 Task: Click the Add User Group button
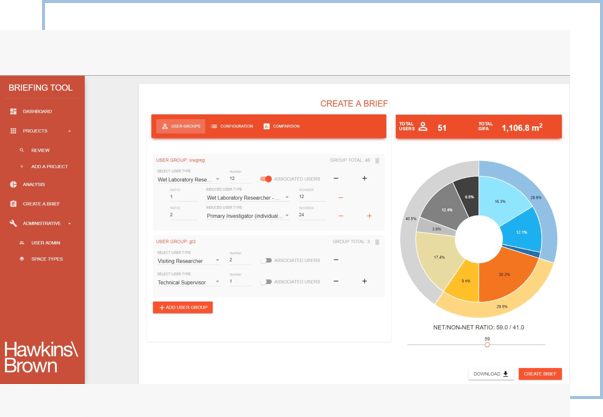pos(183,308)
